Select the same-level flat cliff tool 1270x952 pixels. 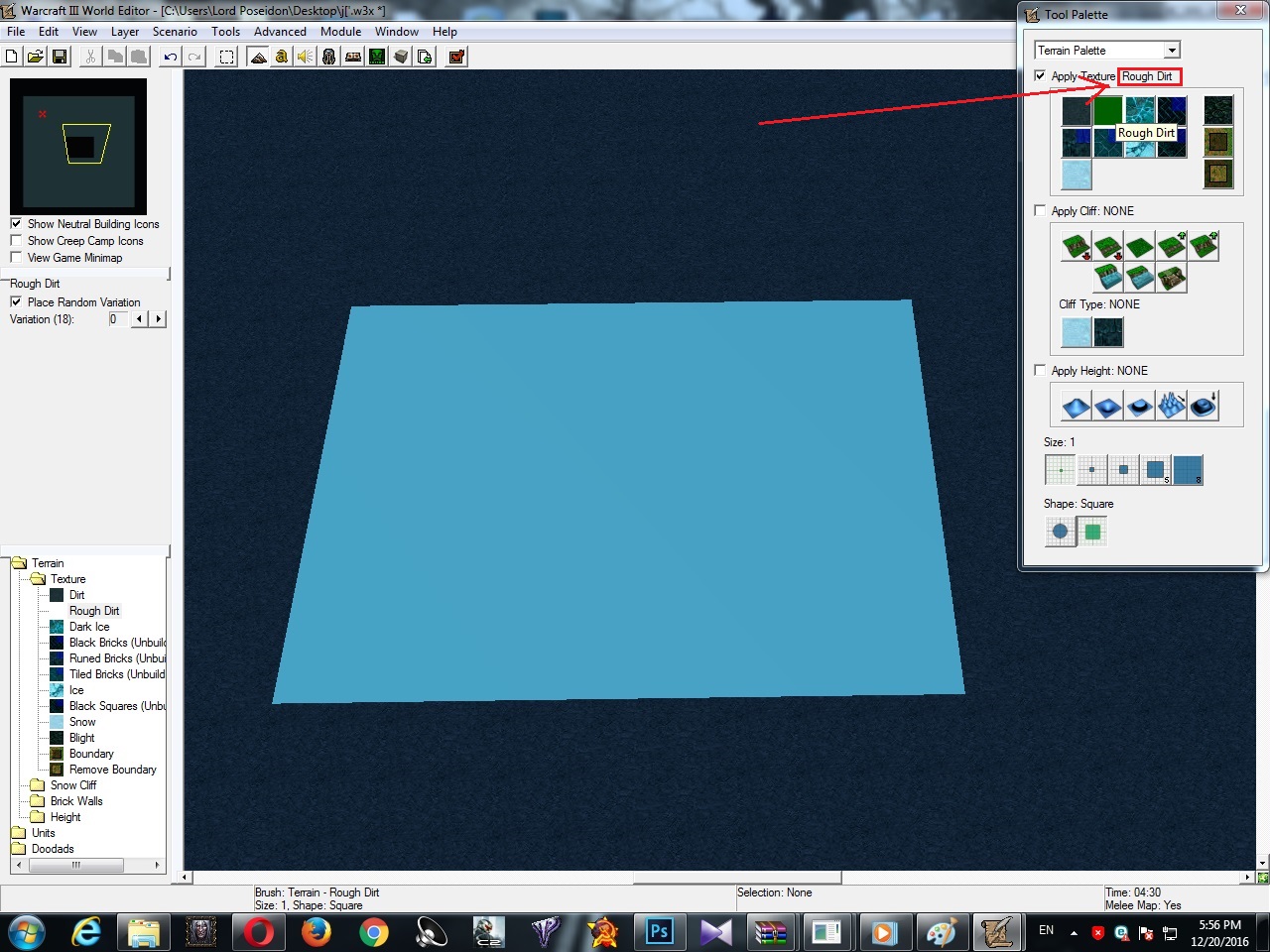(x=1139, y=245)
